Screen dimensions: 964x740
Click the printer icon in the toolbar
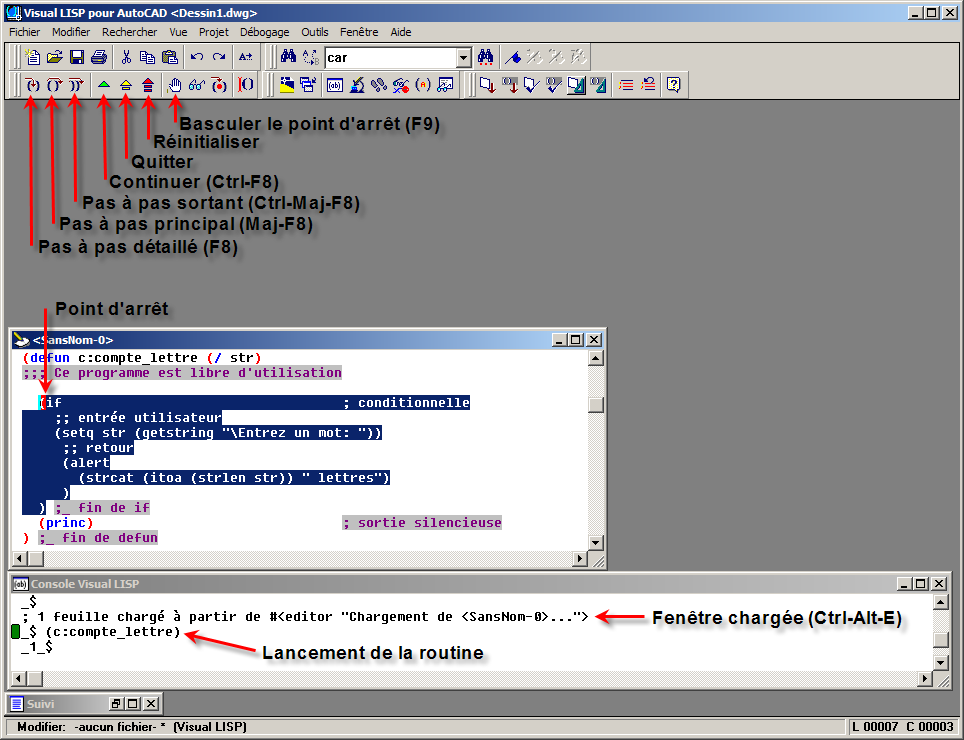click(99, 57)
